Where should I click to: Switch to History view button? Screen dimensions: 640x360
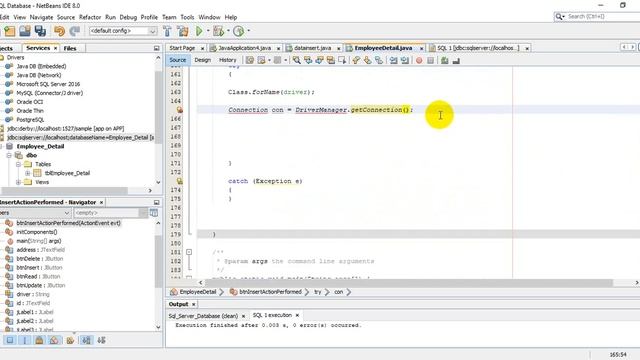[x=227, y=60]
